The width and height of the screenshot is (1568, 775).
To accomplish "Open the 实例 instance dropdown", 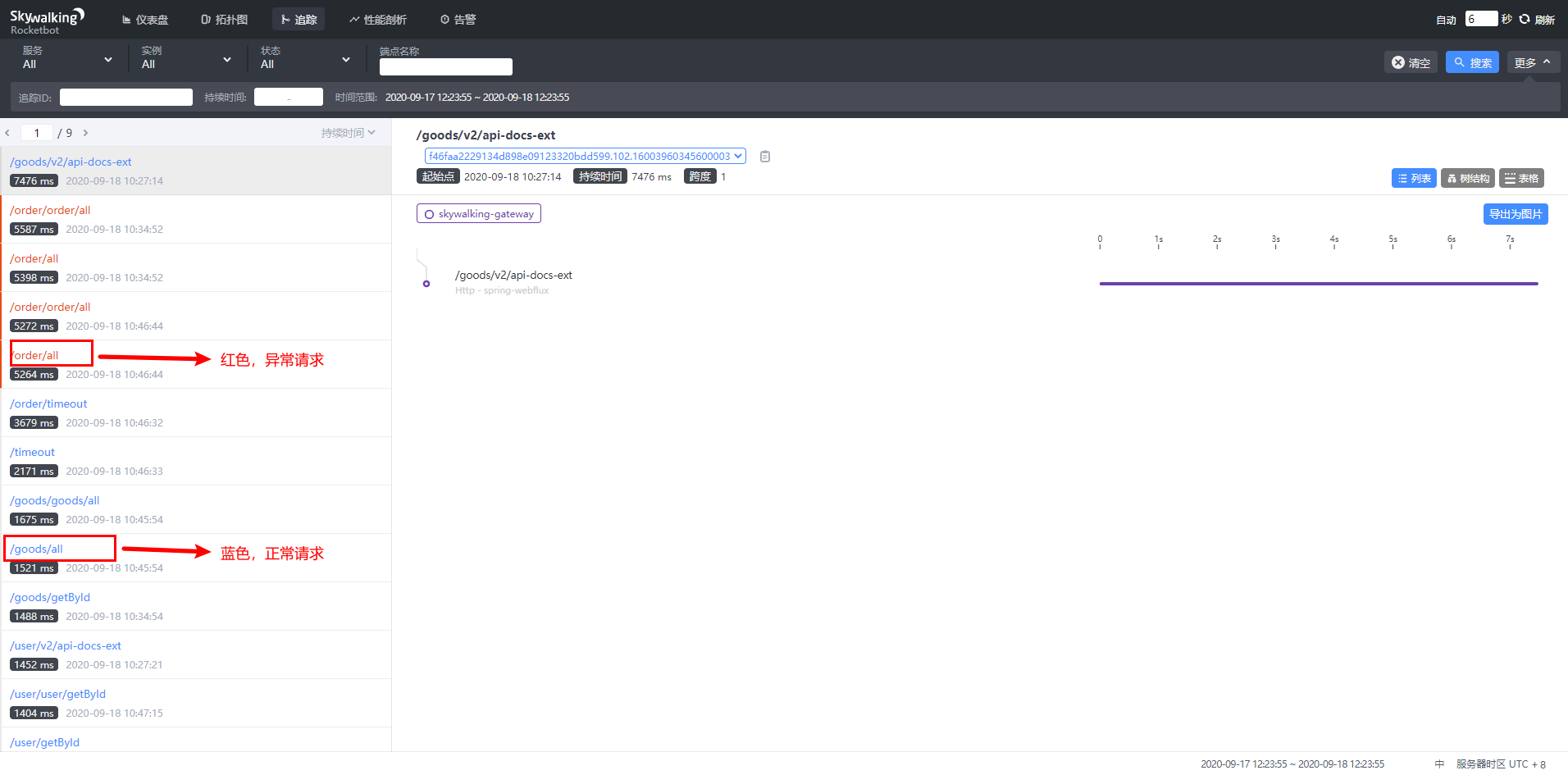I will coord(186,58).
